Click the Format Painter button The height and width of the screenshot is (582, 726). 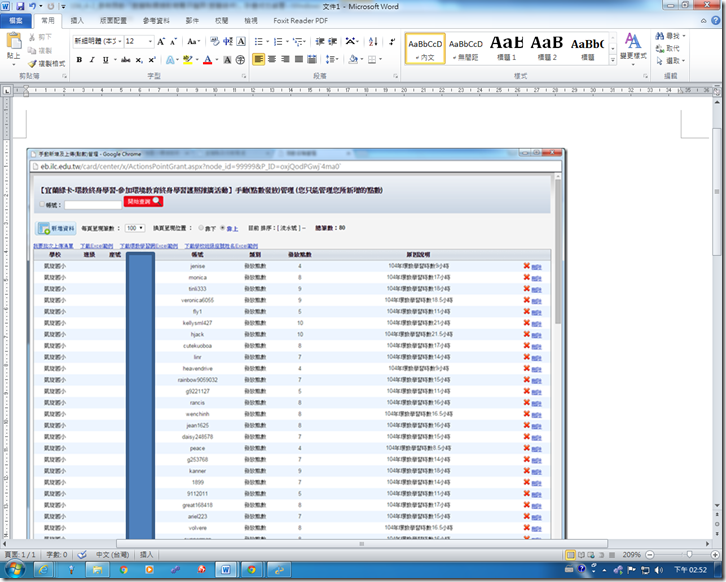click(x=46, y=63)
